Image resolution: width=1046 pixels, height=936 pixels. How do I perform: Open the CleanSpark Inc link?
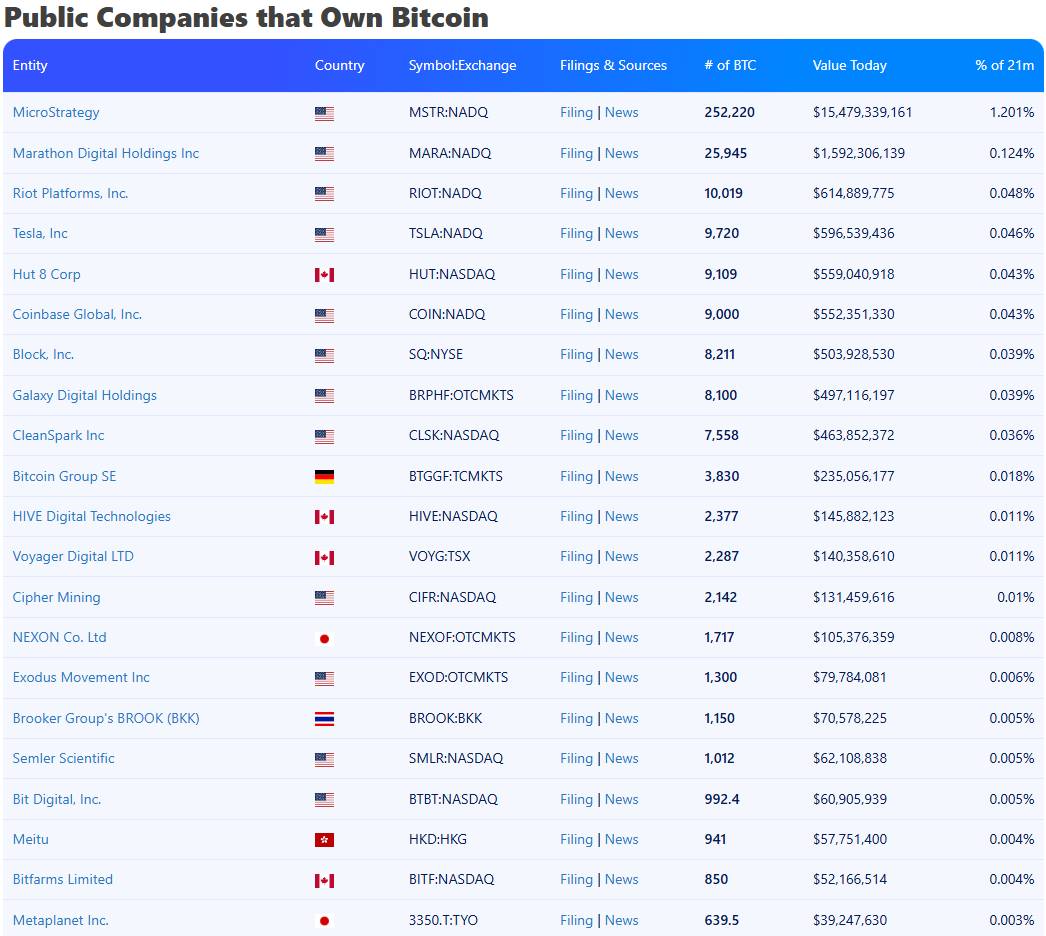coord(59,435)
